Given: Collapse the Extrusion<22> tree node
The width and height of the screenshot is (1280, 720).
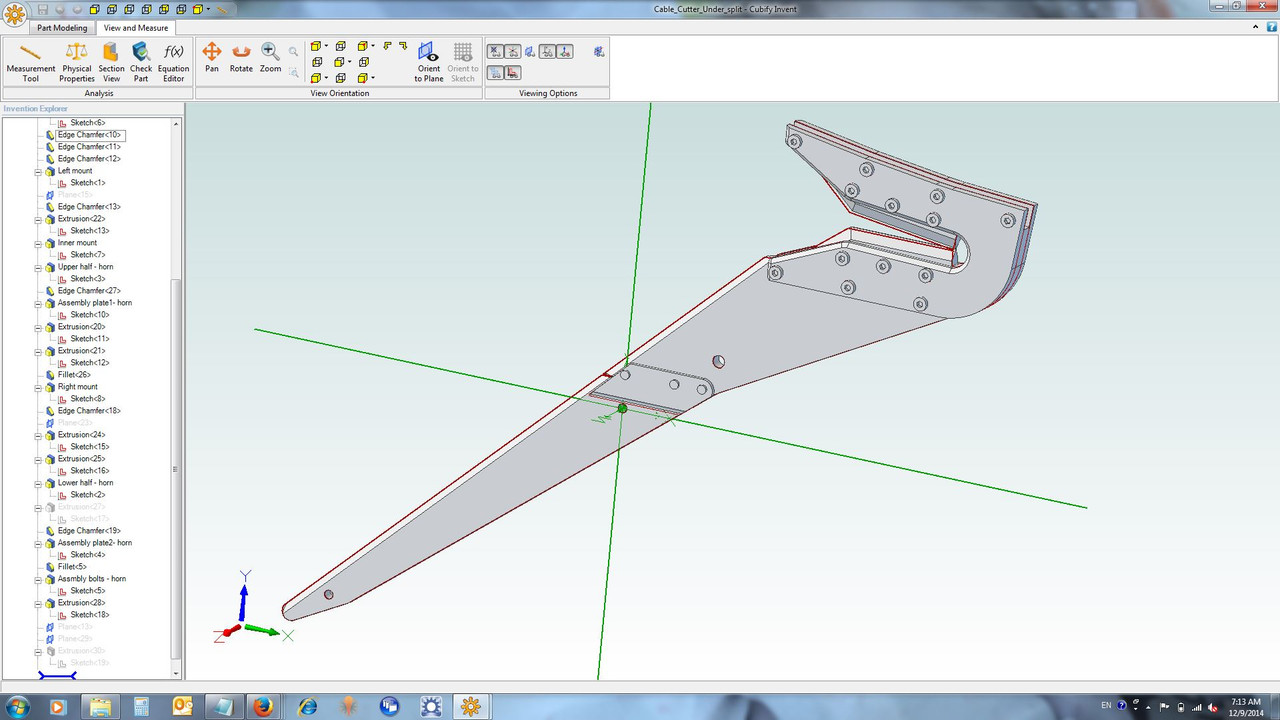Looking at the screenshot, I should pyautogui.click(x=38, y=219).
